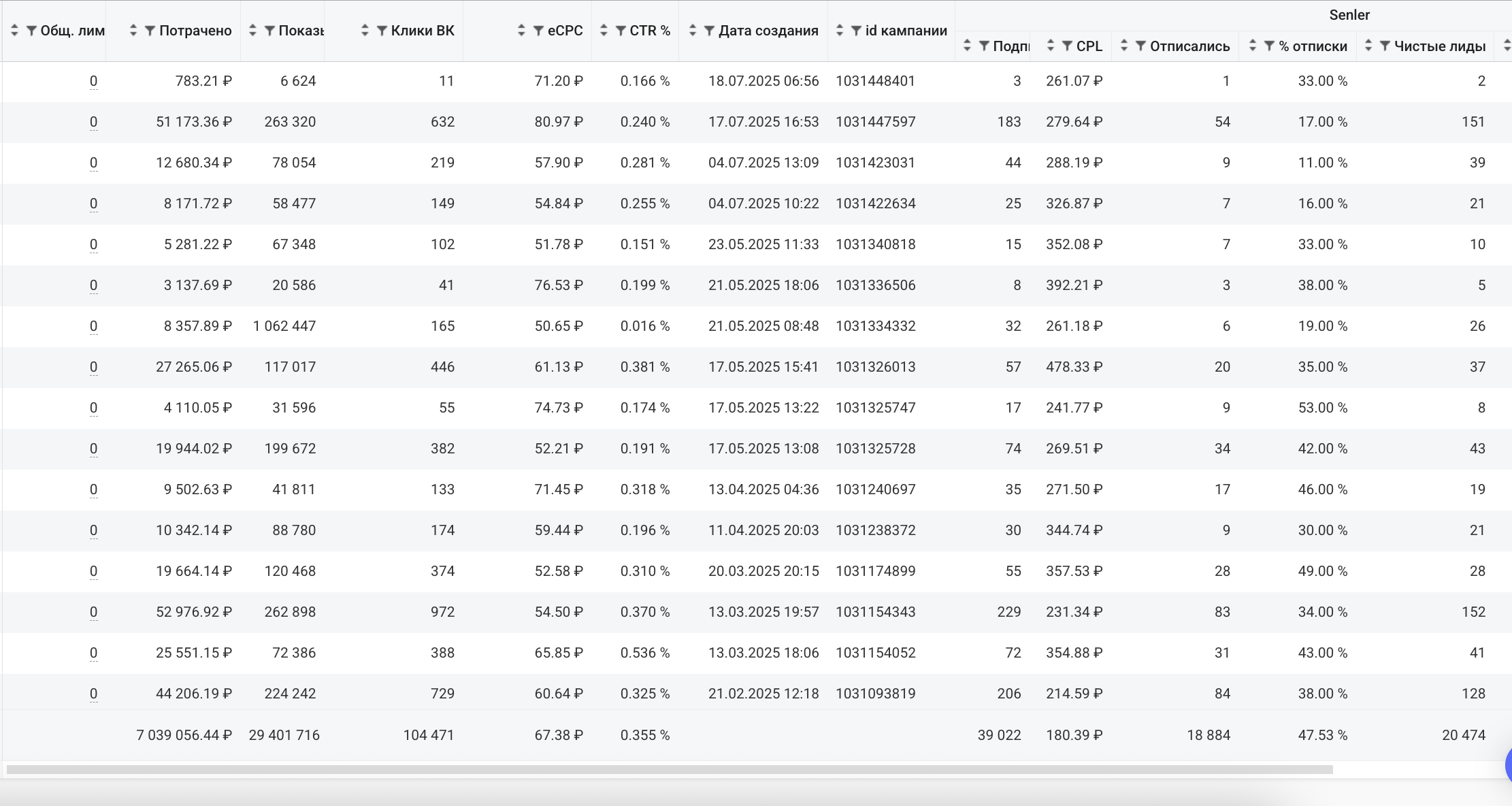Click filter icon in Дата создания column
Viewport: 1512px width, 806px height.
click(x=709, y=31)
